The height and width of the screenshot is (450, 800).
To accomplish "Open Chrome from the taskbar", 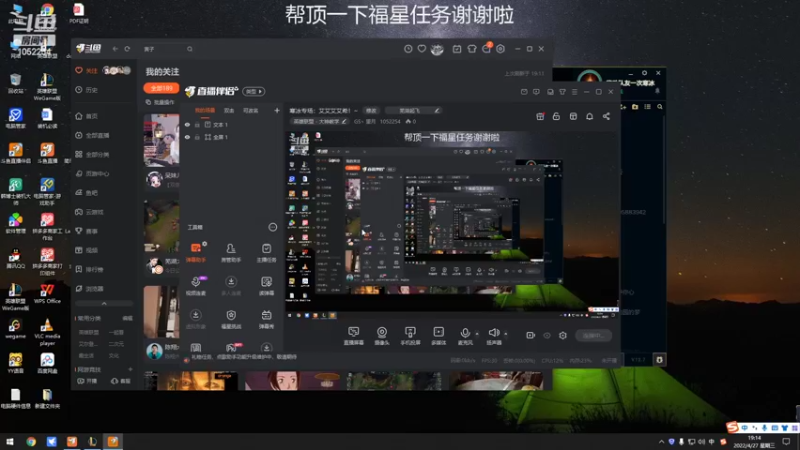I will click(x=31, y=441).
